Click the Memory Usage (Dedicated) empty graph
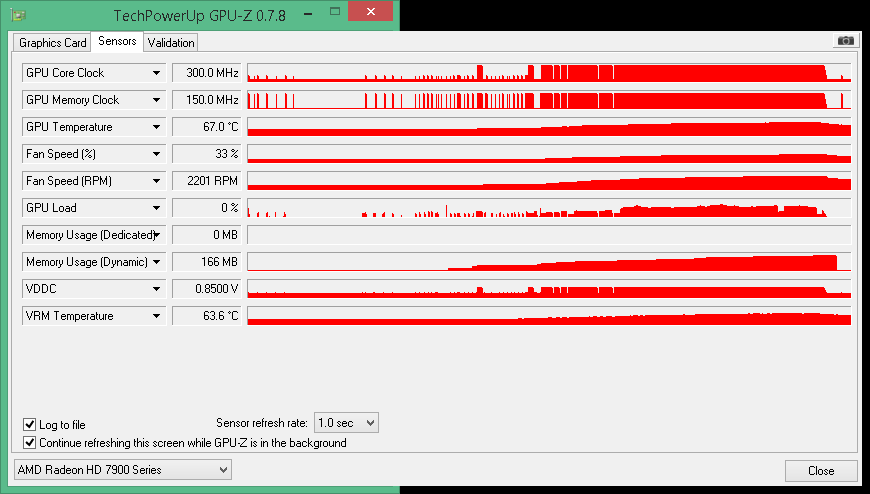870x494 pixels. click(549, 235)
